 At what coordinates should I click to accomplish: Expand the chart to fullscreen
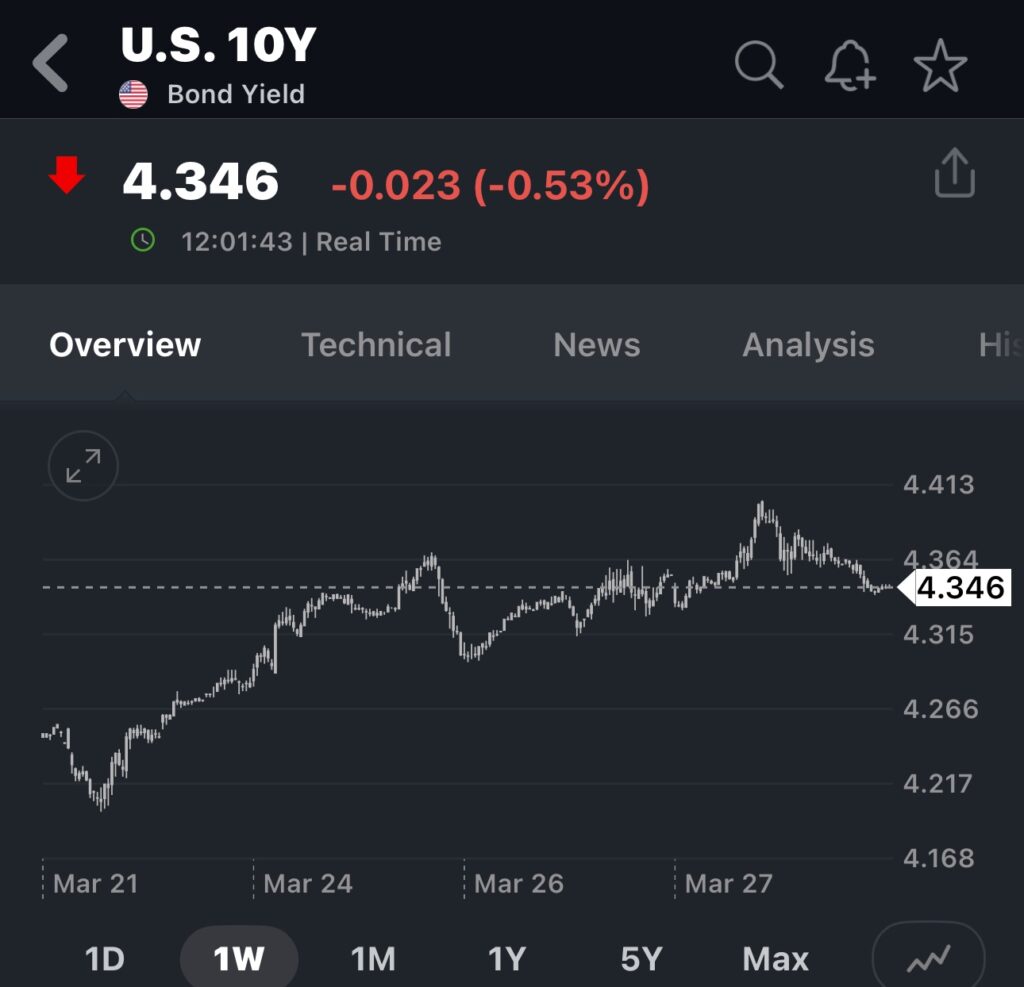coord(83,465)
